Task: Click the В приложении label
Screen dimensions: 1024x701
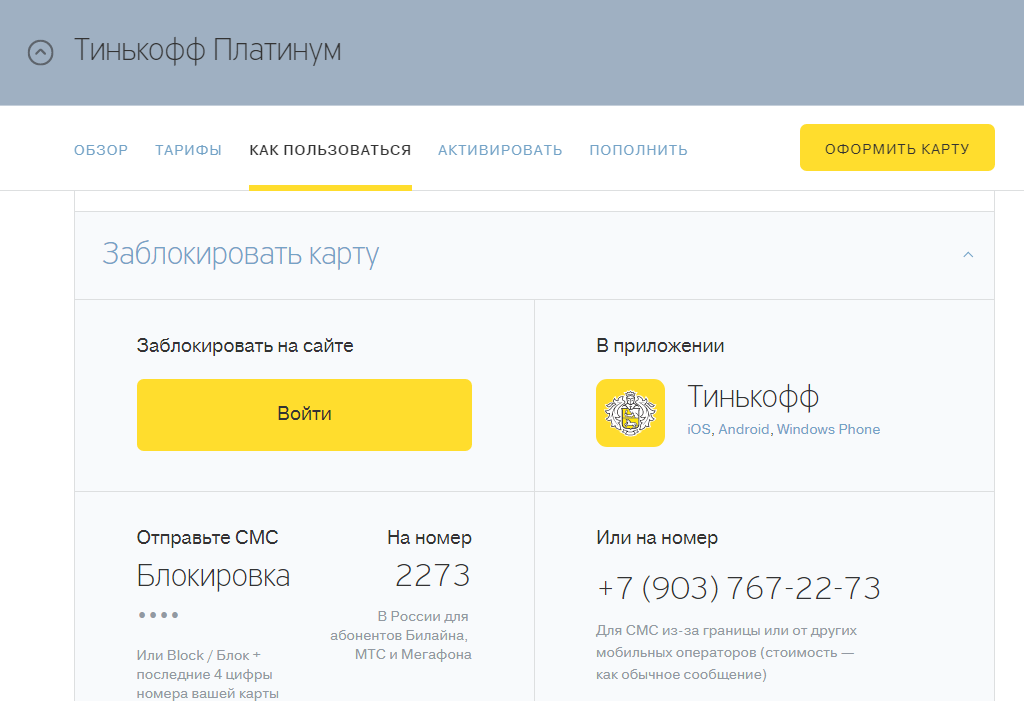Action: point(660,346)
